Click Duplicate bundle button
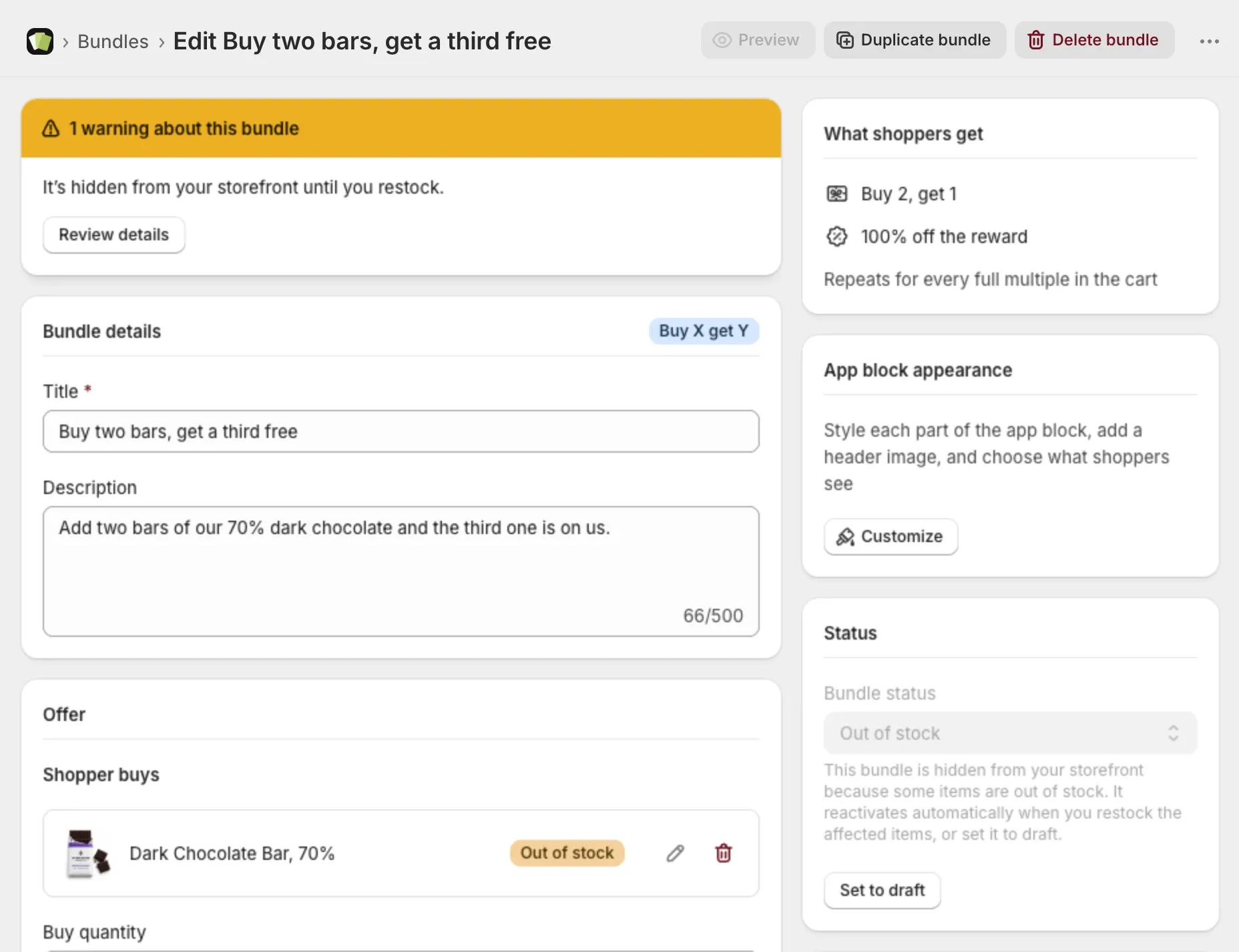The image size is (1239, 952). click(915, 40)
